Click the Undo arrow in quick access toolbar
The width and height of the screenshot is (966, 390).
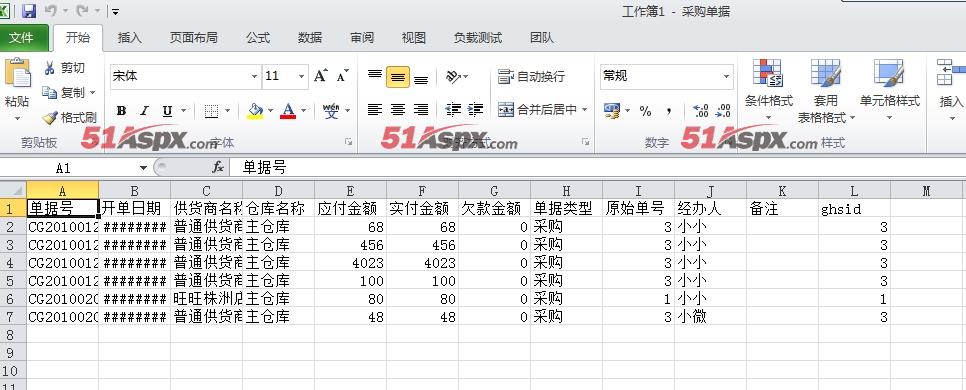point(51,10)
